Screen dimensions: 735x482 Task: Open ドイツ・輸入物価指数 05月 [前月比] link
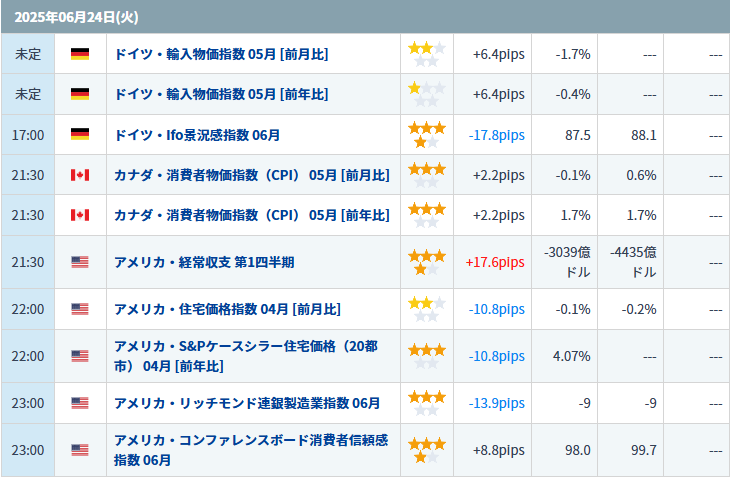[x=221, y=54]
